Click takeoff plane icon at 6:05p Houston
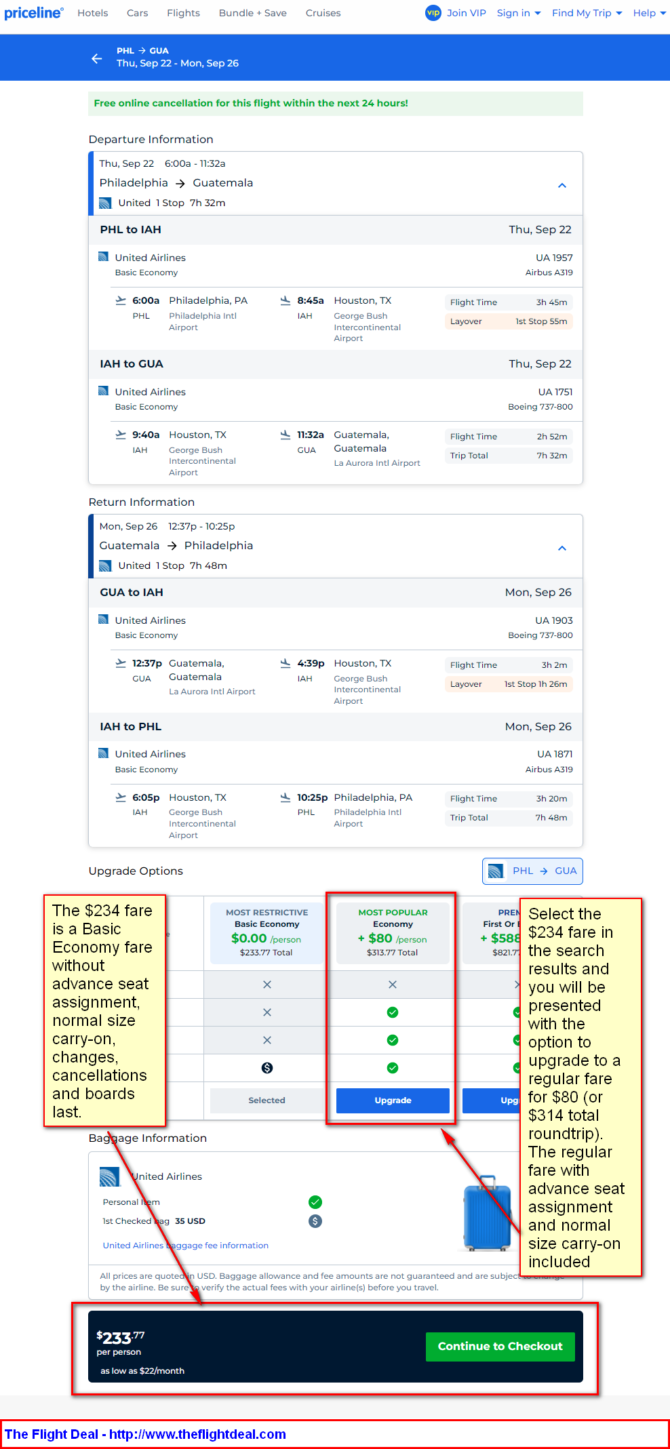This screenshot has height=1449, width=670. click(x=121, y=797)
